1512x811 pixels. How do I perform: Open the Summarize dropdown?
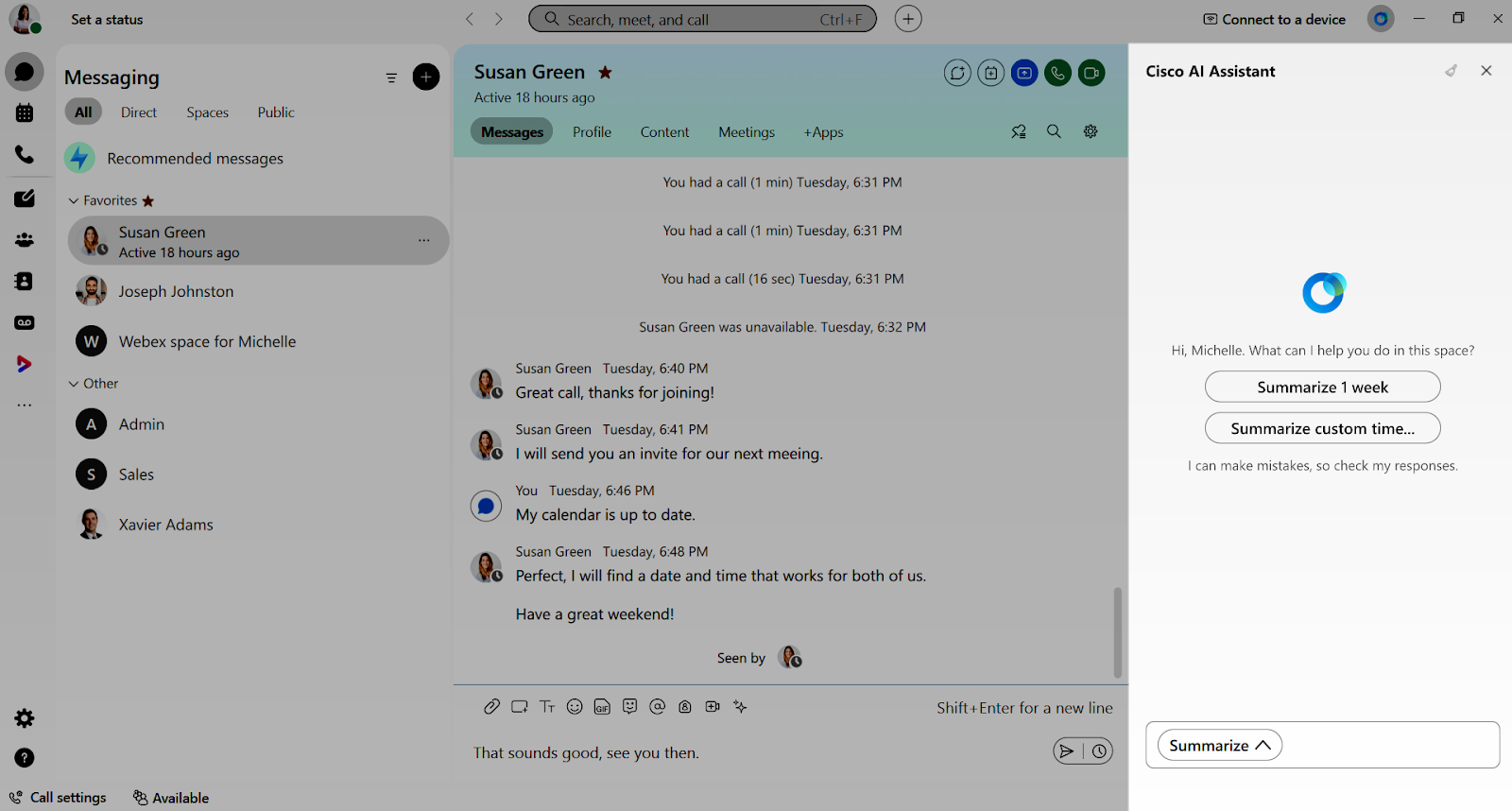click(1220, 746)
